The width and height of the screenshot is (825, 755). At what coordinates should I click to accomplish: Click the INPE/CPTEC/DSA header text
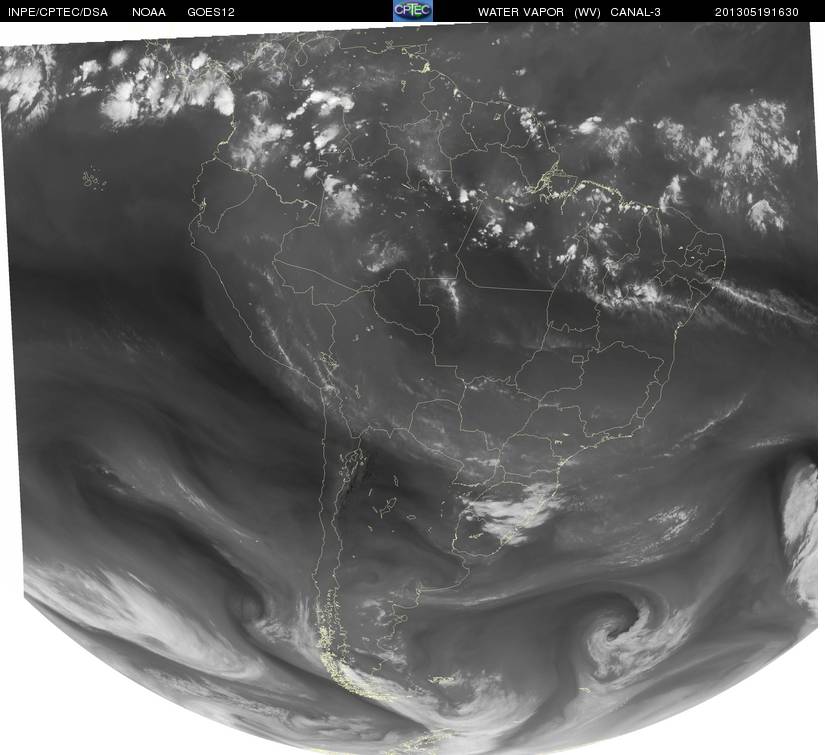pos(58,12)
